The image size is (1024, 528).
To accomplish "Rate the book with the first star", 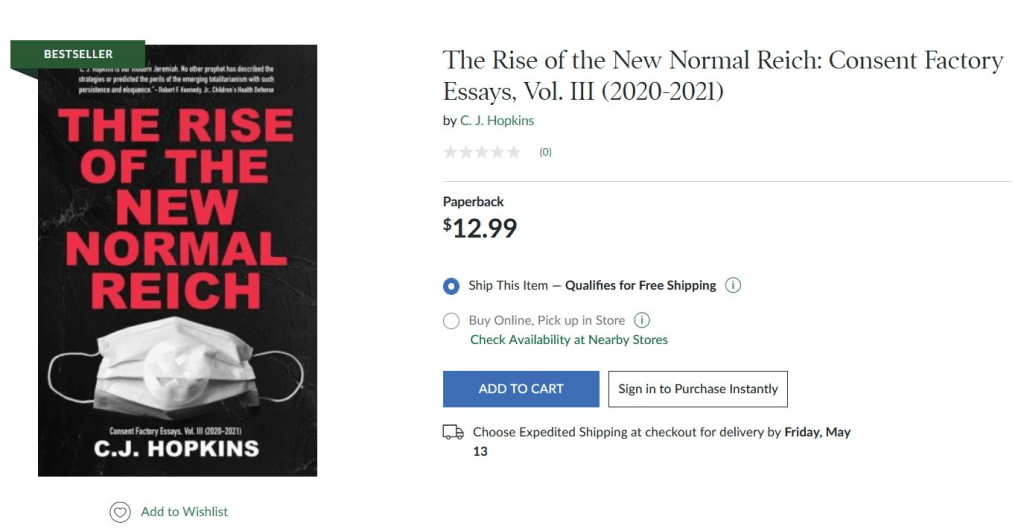I will click(x=450, y=152).
